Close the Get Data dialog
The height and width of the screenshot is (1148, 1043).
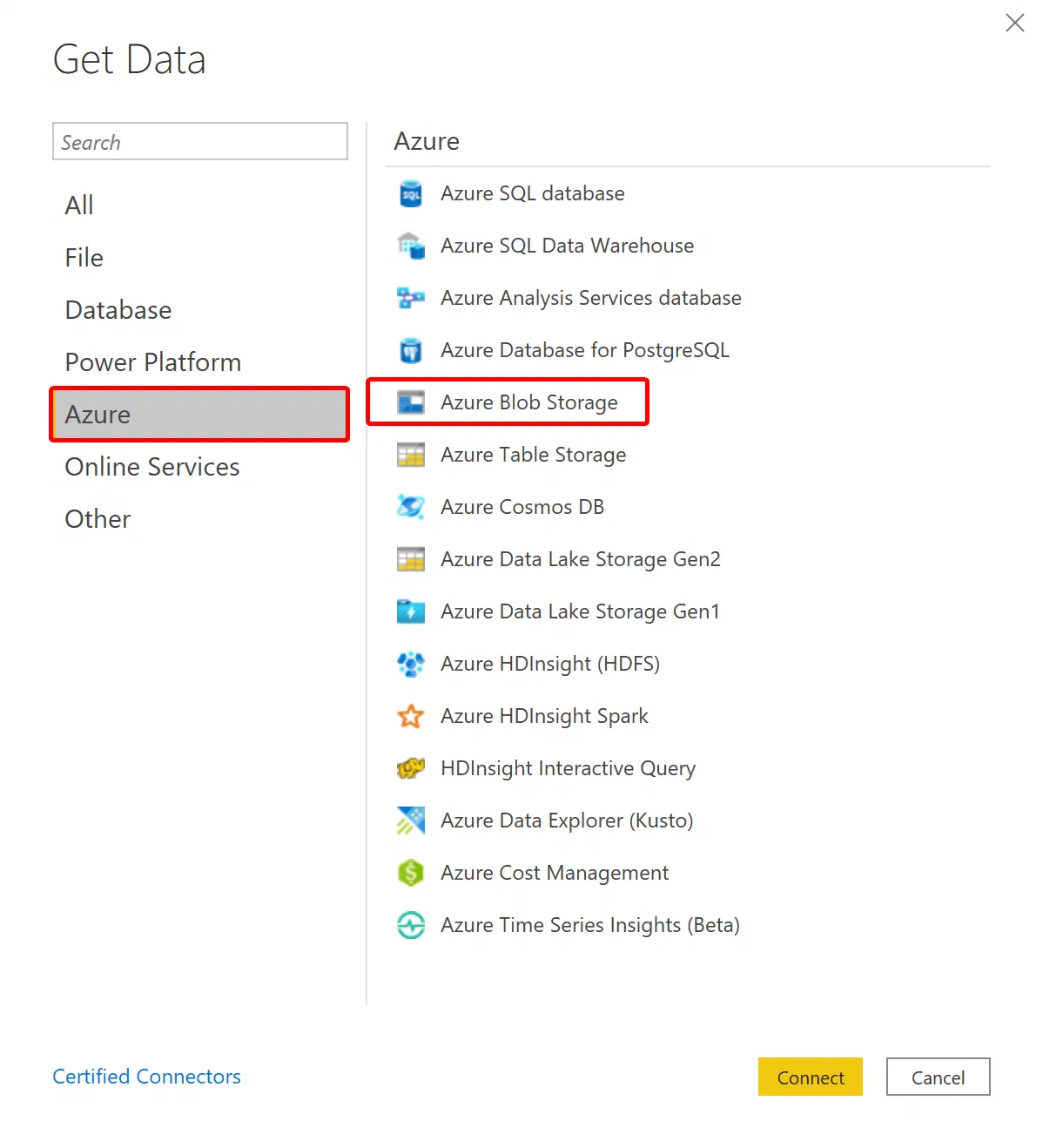pos(1015,23)
